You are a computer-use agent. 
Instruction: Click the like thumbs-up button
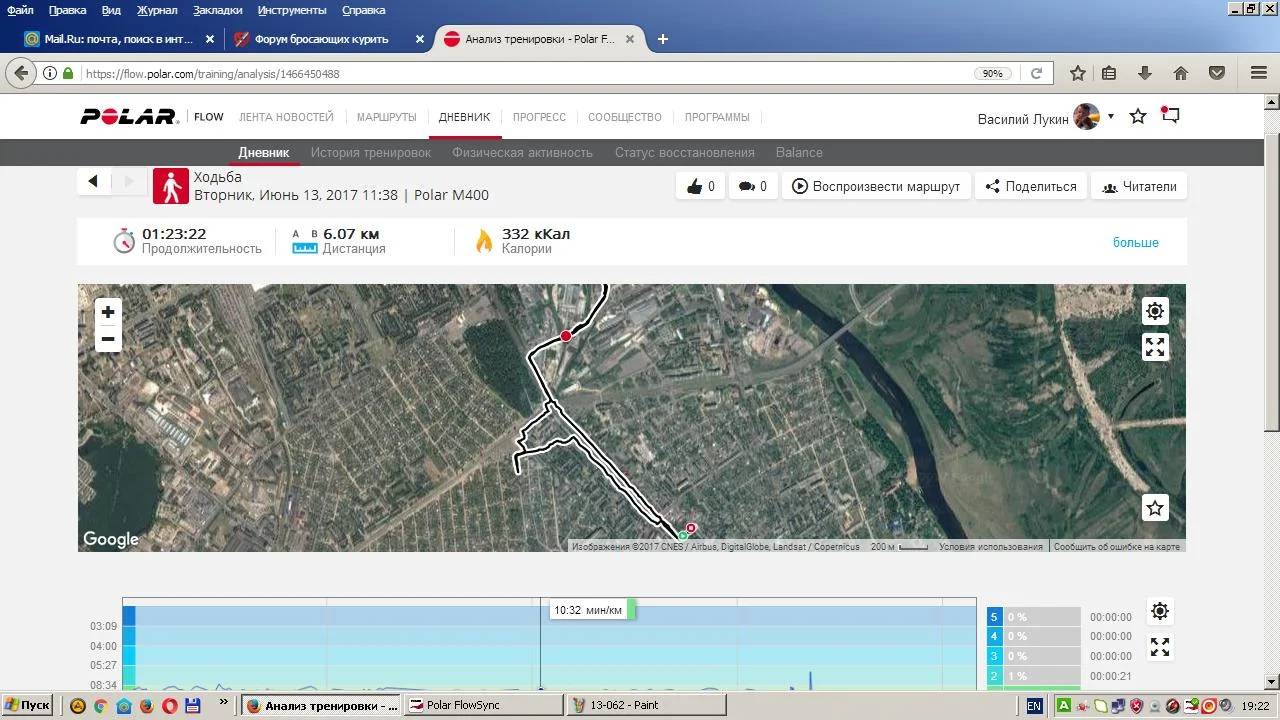click(701, 186)
